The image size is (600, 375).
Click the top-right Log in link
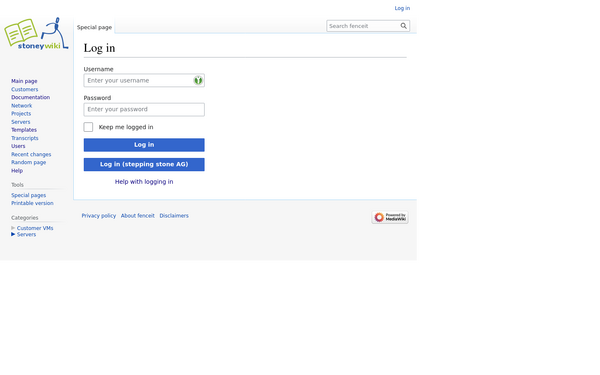pos(402,8)
